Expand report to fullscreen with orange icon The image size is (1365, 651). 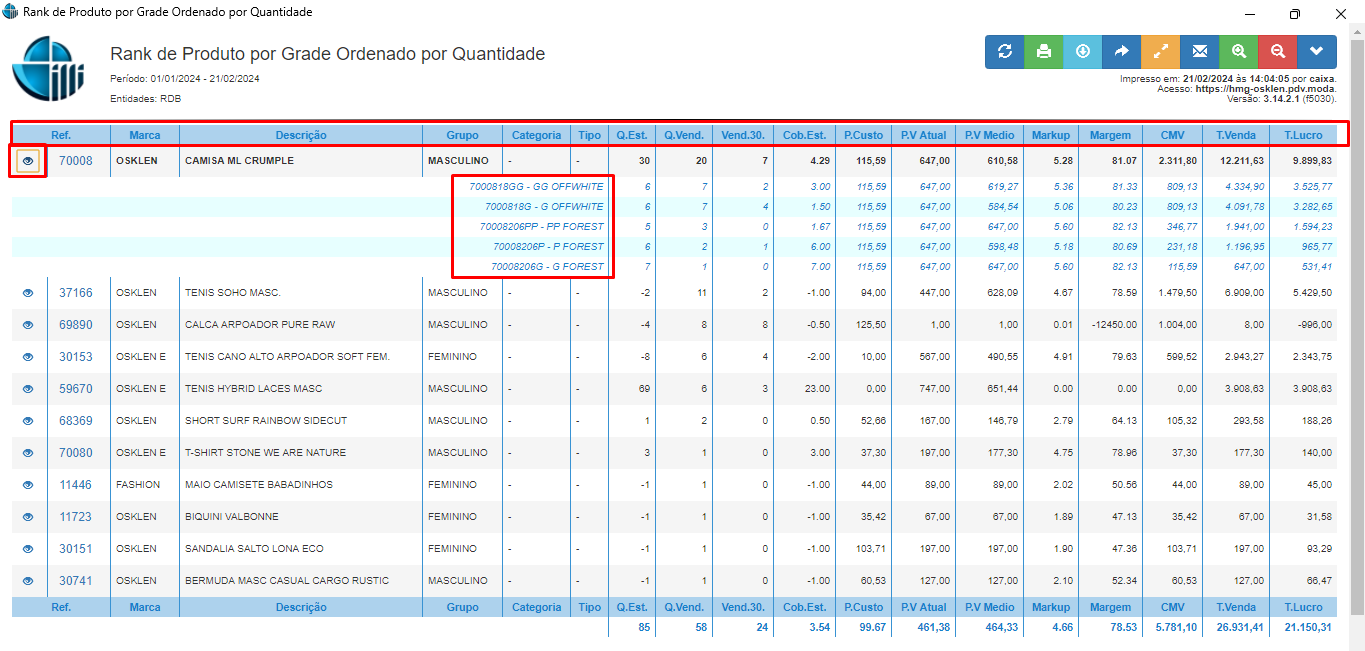1160,52
